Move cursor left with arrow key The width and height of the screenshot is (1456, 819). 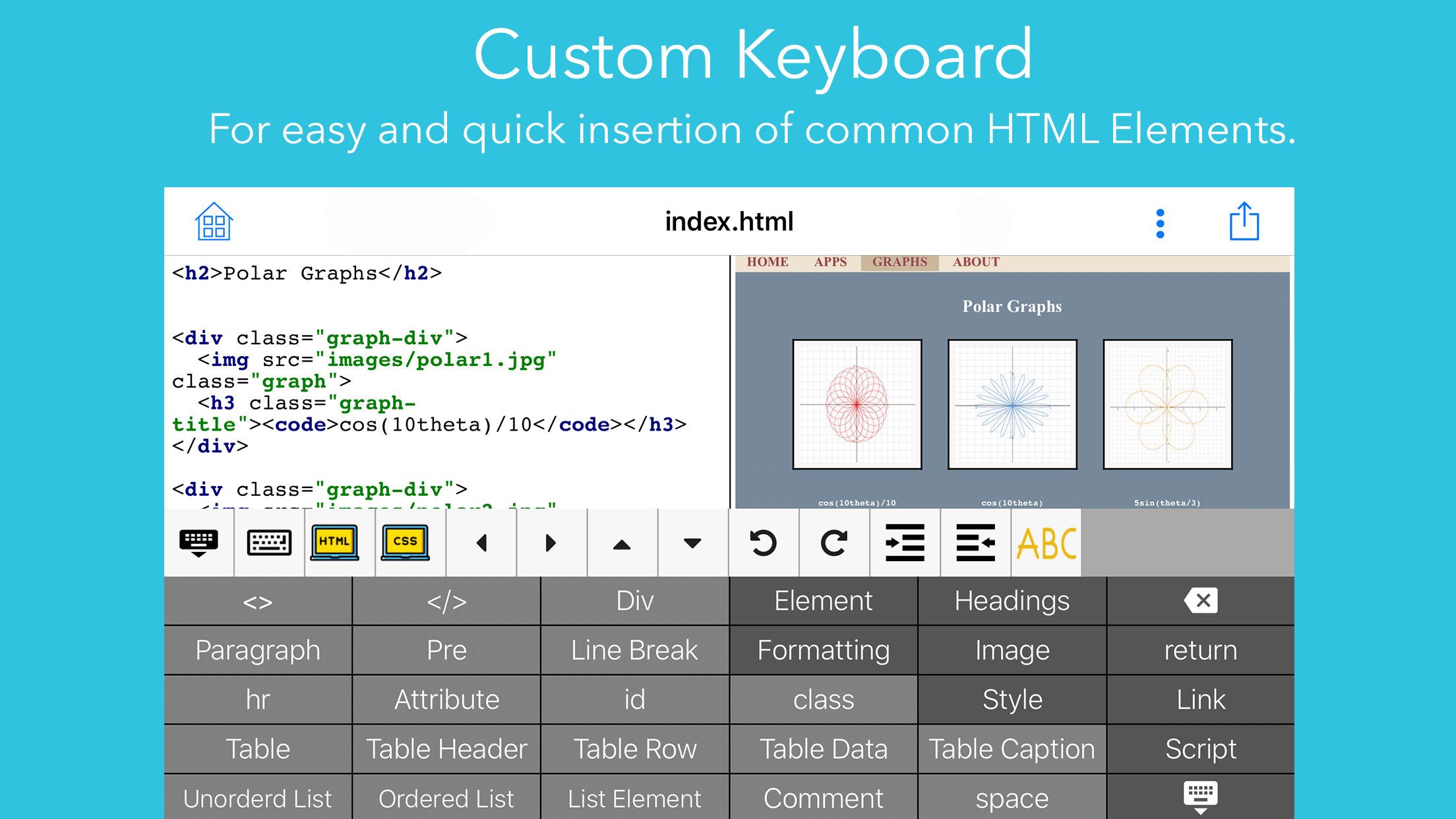point(481,543)
